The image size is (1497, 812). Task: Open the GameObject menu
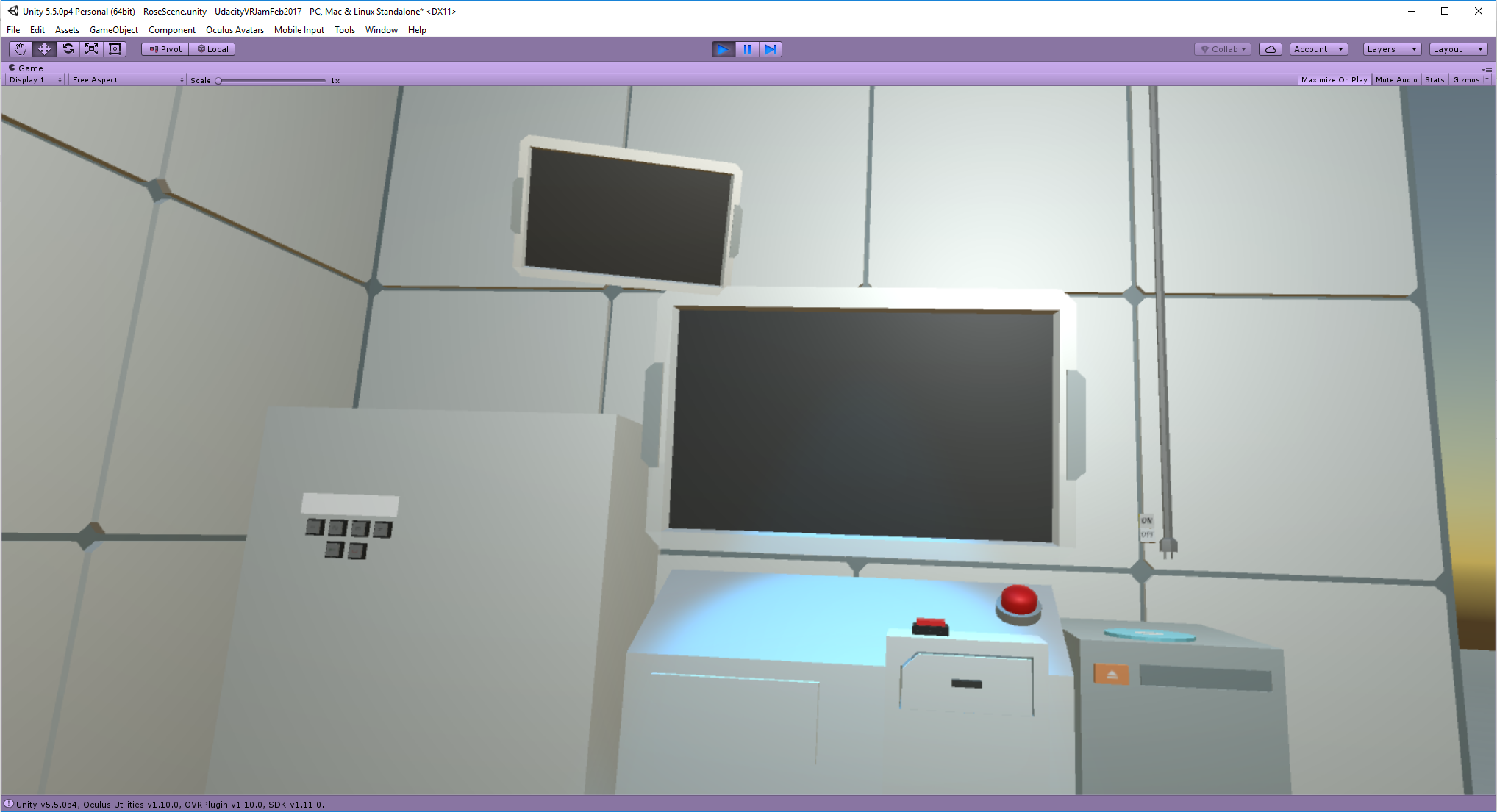pyautogui.click(x=113, y=30)
